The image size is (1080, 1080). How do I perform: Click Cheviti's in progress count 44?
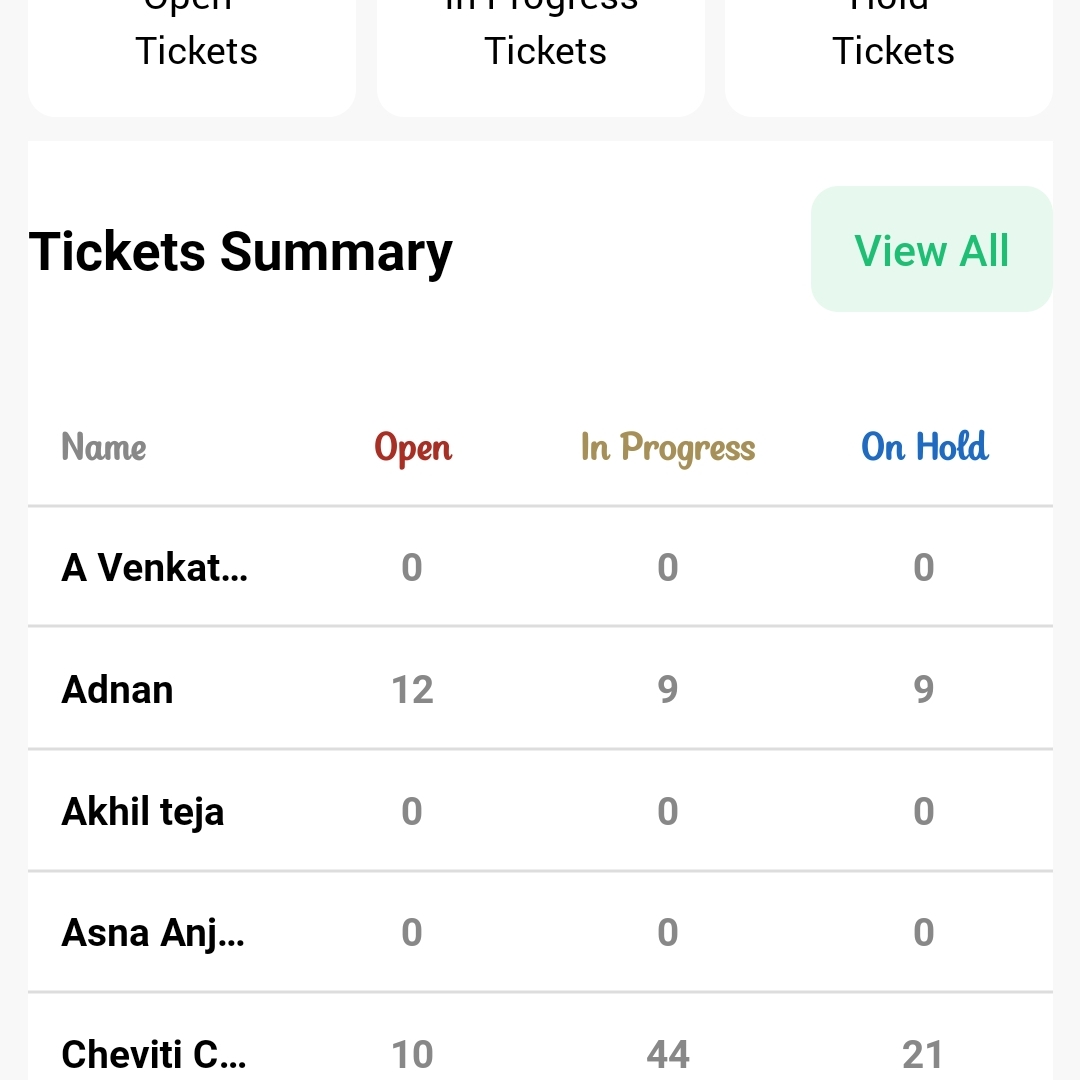click(668, 1054)
